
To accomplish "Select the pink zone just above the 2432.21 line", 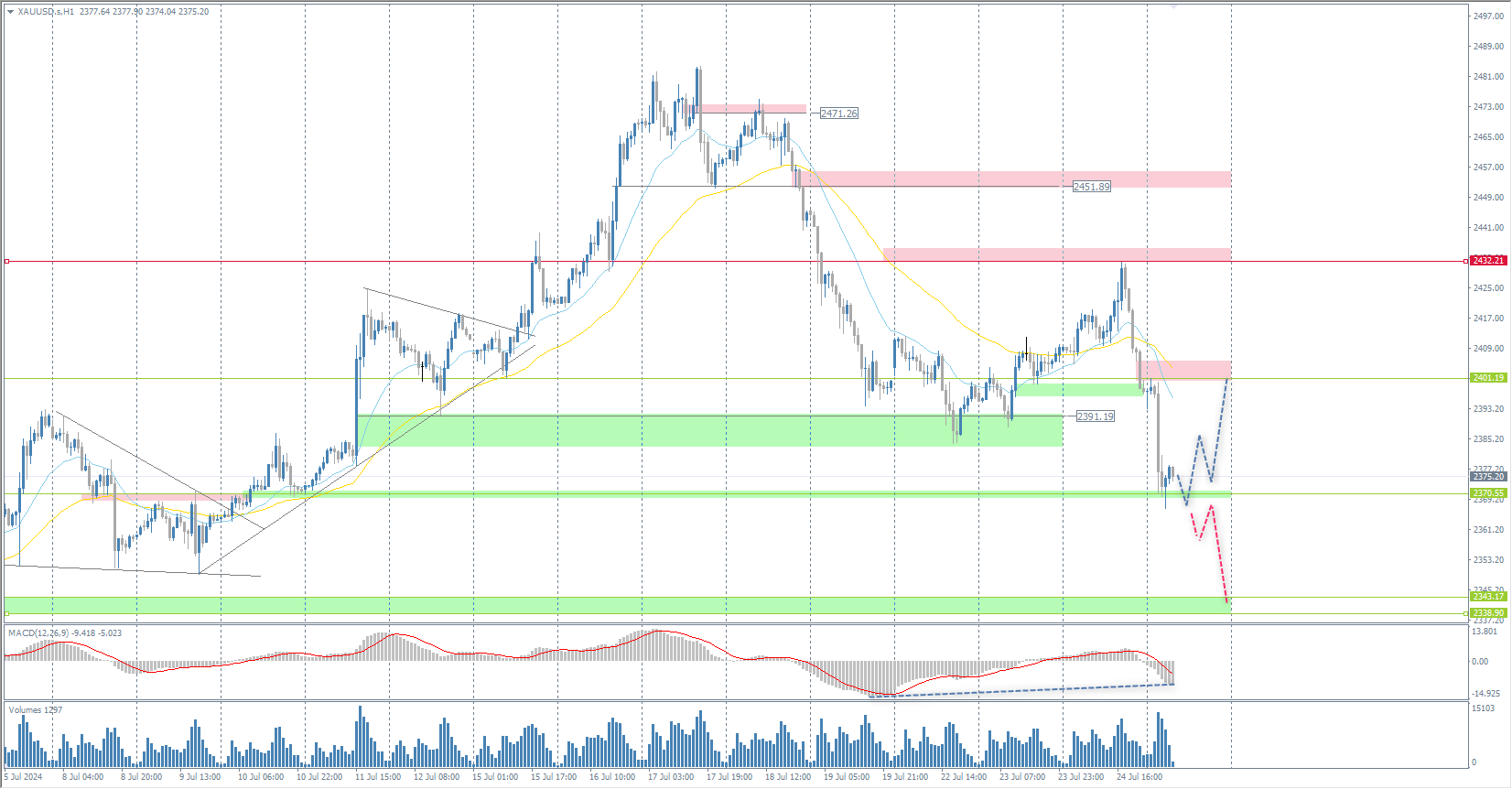I will 1057,254.
